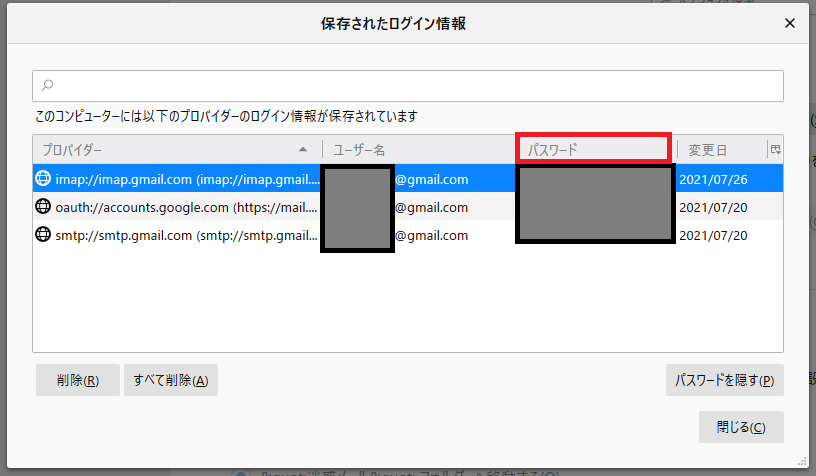
Task: Click date 2021/07/26 cell
Action: click(x=713, y=179)
